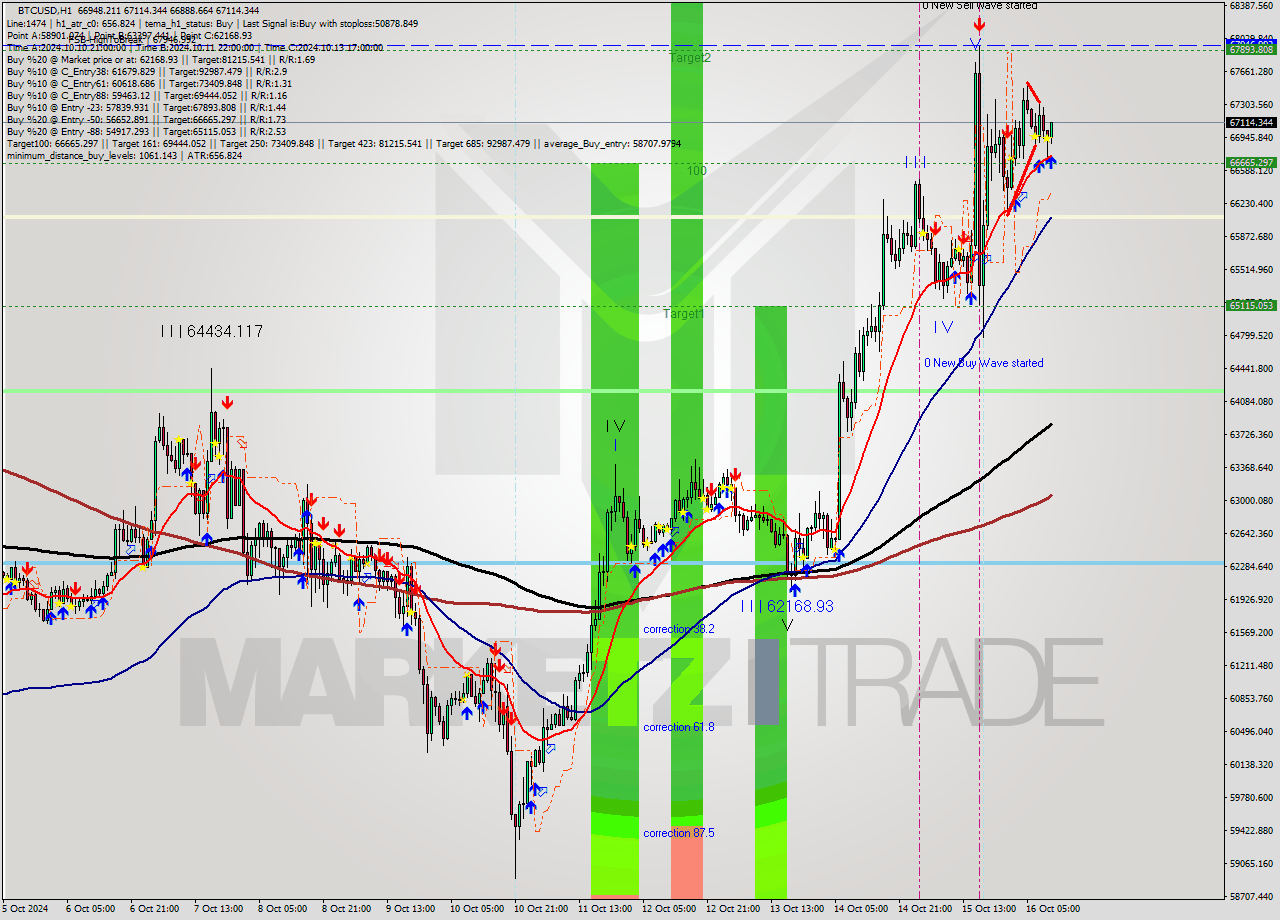1280x920 pixels.
Task: Select '0 New Buy Wave started' text
Action: [x=983, y=363]
